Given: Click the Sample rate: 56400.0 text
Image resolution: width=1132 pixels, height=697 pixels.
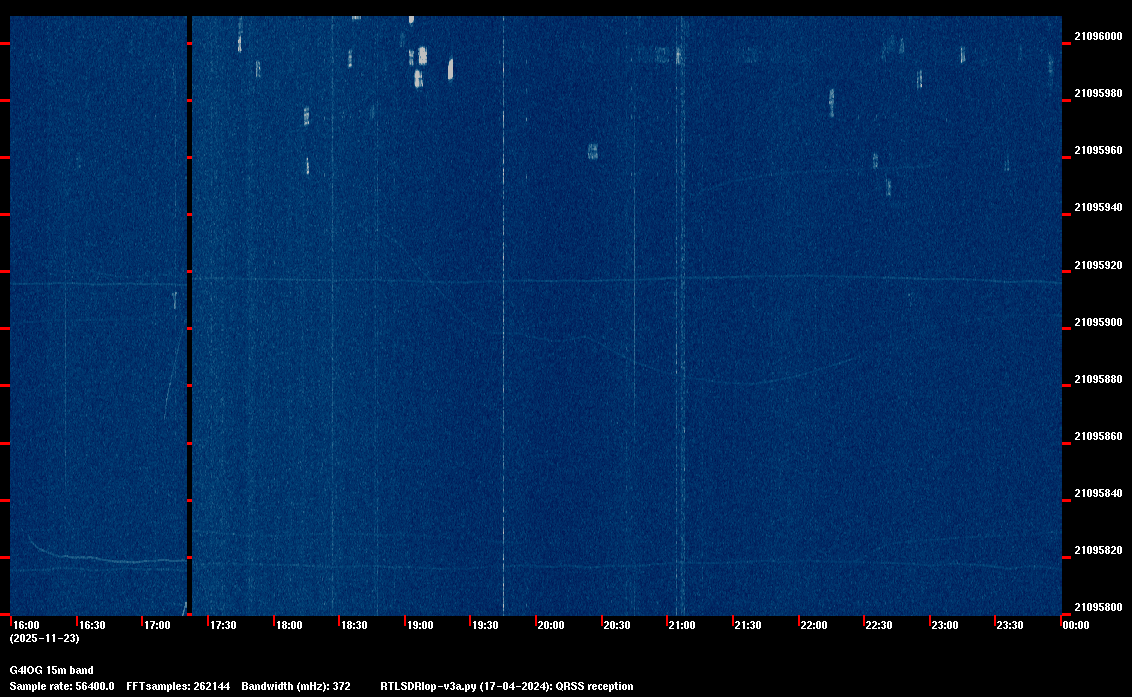Looking at the screenshot, I should pos(62,686).
